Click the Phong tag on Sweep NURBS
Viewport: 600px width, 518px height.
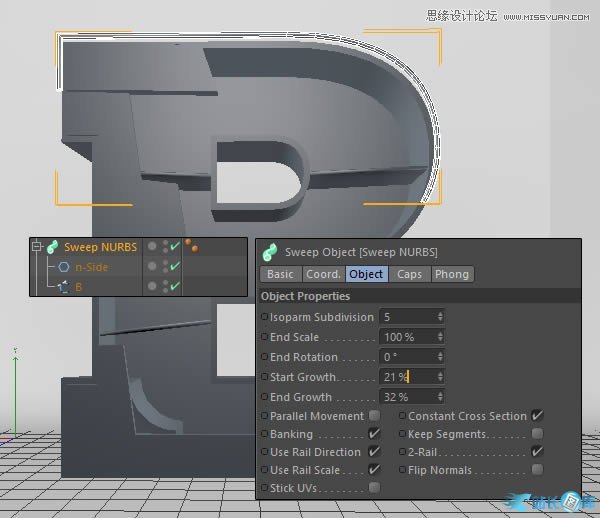point(189,245)
